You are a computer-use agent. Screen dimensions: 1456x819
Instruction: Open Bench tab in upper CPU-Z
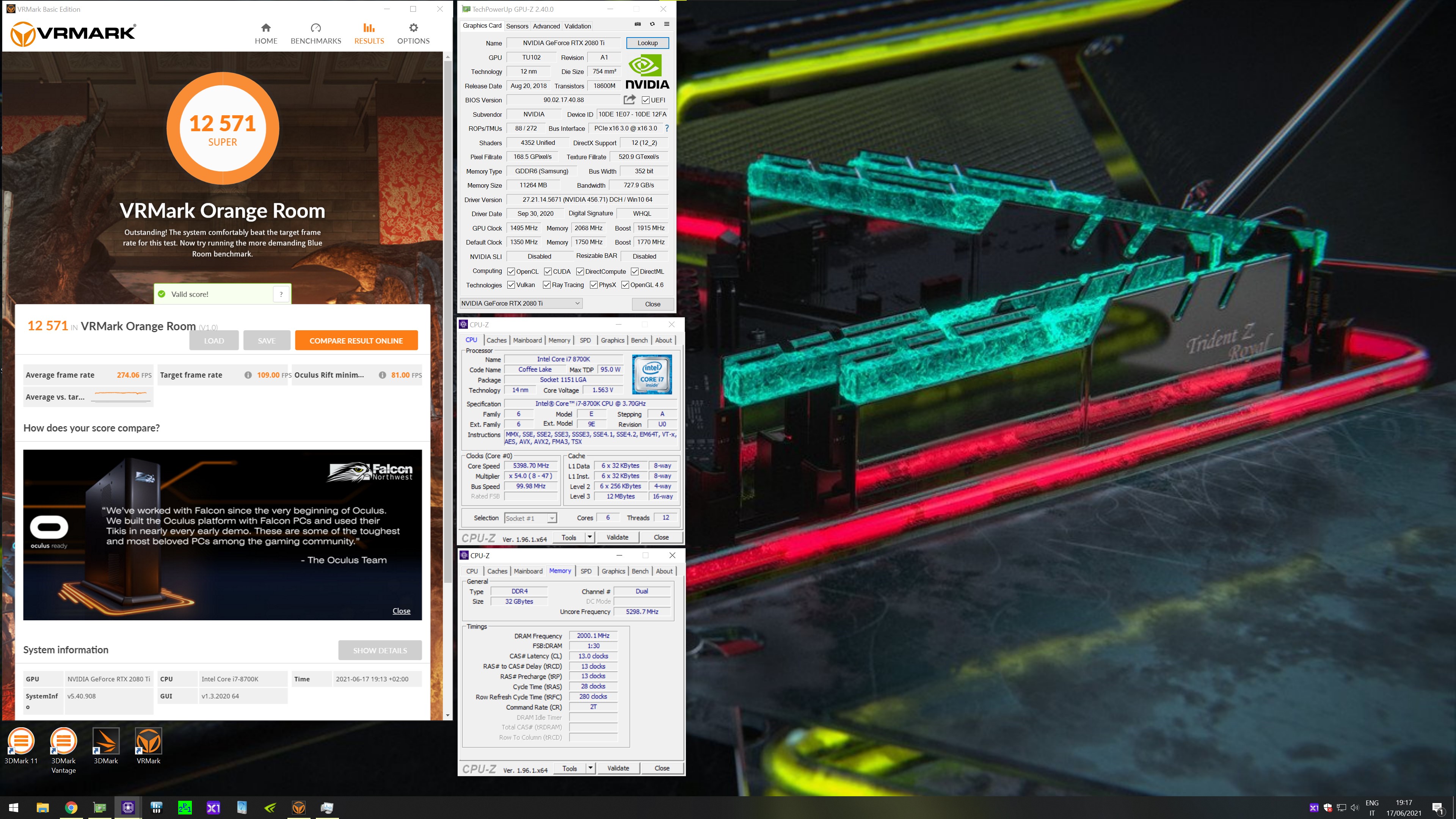coord(639,340)
